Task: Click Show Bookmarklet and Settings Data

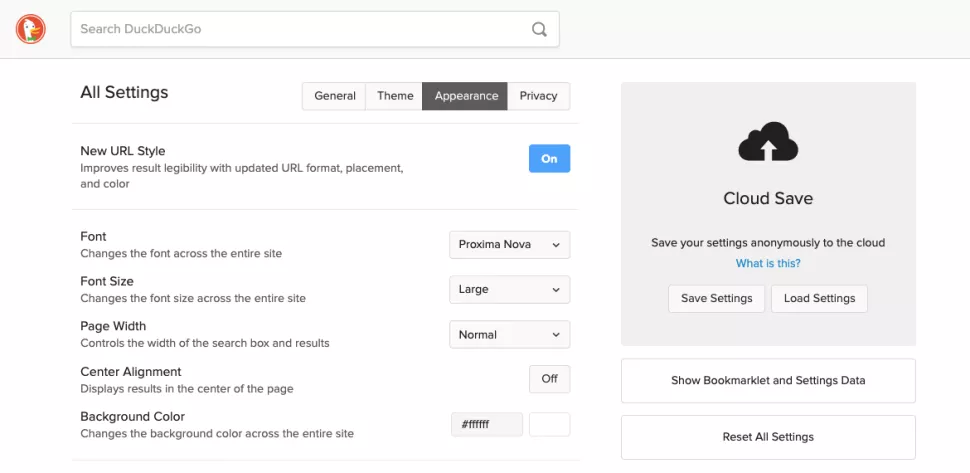Action: (768, 380)
